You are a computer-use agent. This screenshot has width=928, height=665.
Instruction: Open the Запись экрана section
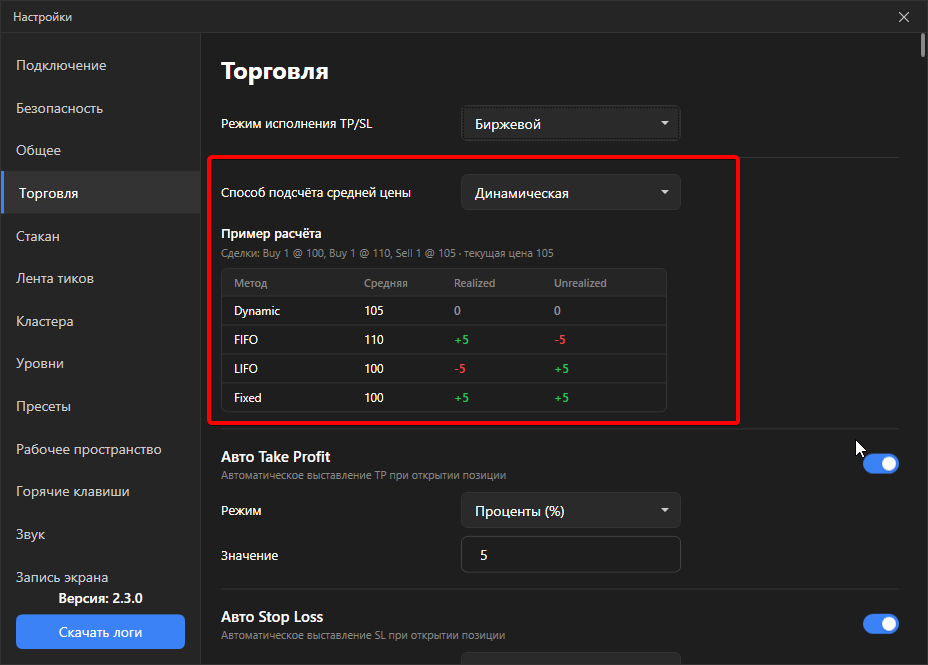(62, 577)
